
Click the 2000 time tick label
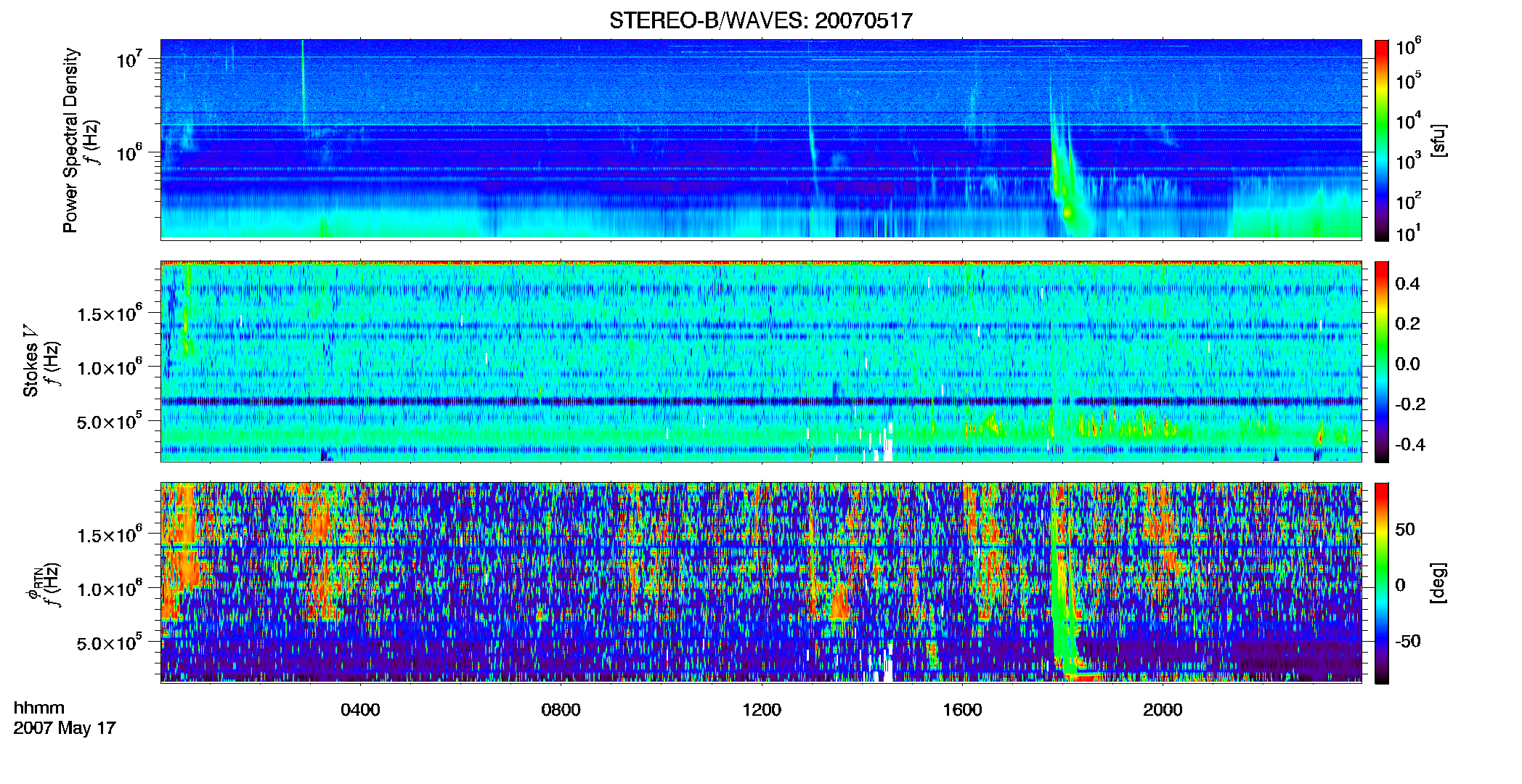pos(1163,710)
